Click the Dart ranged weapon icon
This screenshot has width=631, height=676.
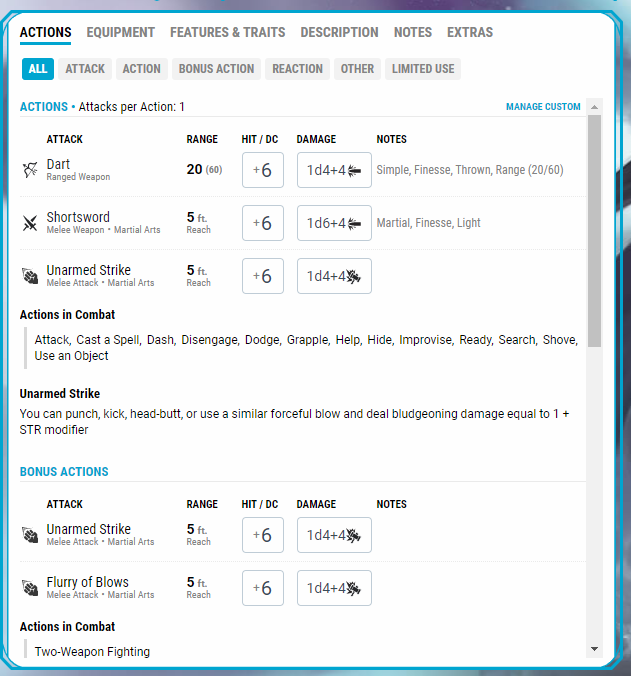point(30,170)
